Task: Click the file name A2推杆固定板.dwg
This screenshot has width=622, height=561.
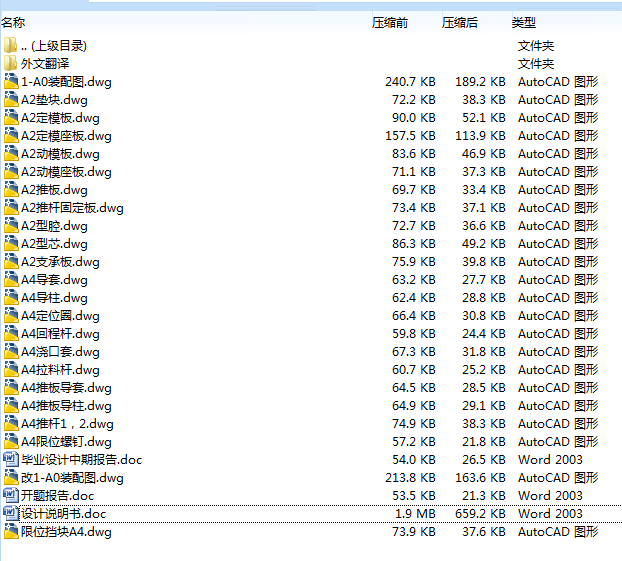Action: pyautogui.click(x=72, y=208)
